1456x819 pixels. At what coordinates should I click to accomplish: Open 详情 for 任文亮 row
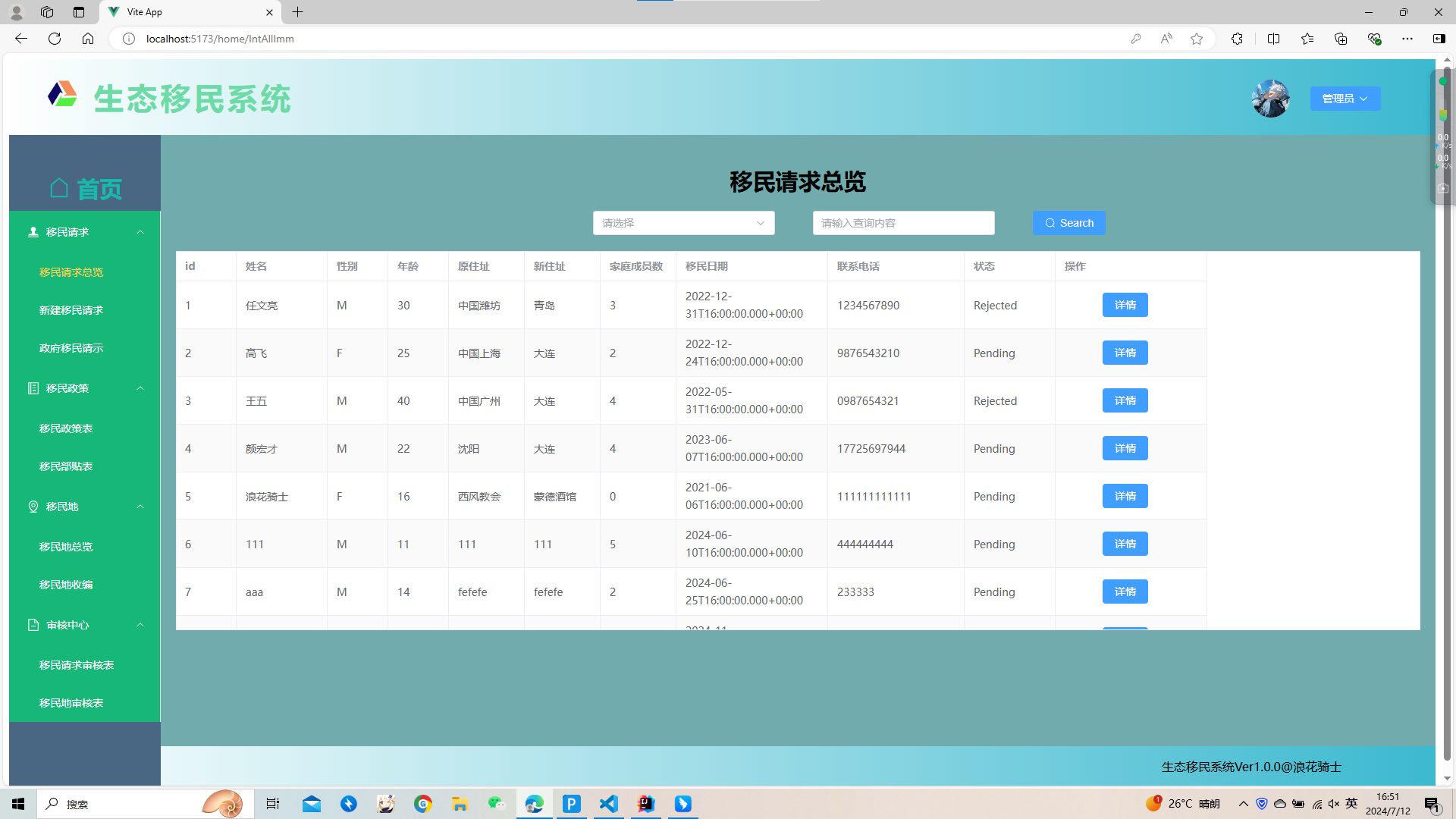[x=1125, y=305]
